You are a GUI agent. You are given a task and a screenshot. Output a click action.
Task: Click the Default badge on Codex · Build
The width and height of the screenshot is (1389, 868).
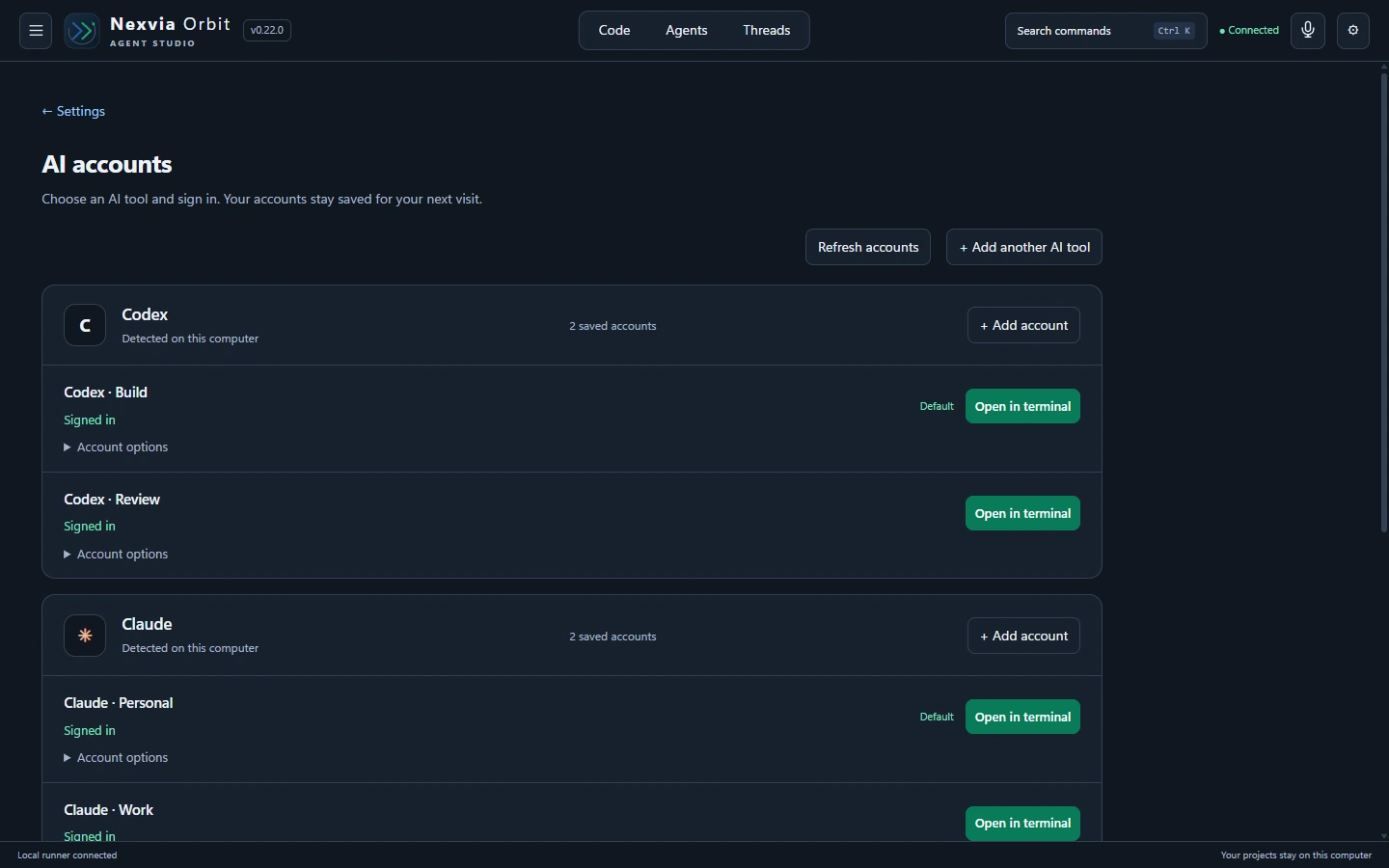(937, 406)
